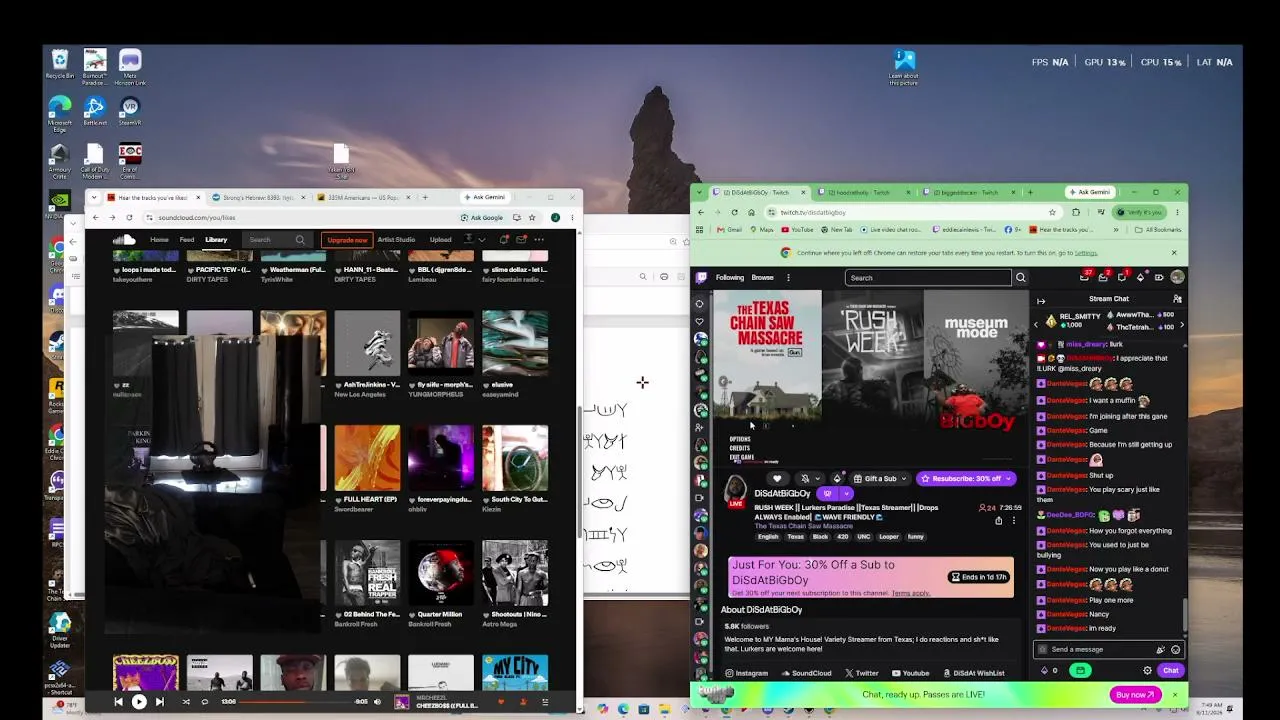Viewport: 1280px width, 720px height.
Task: Show next chat leaderboard entries
Action: [1182, 325]
